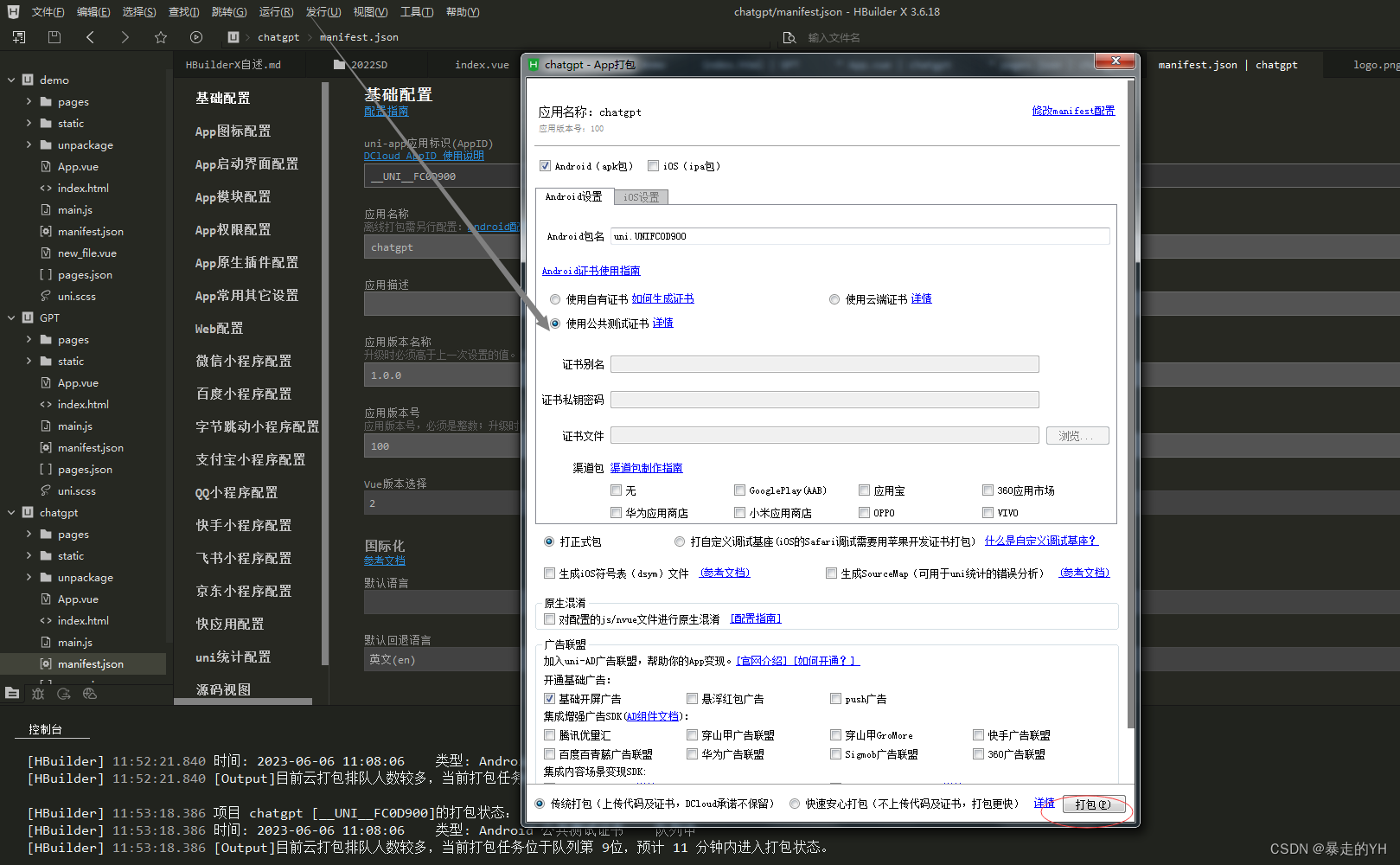Click the star favorites icon
The width and height of the screenshot is (1400, 865).
(x=160, y=37)
